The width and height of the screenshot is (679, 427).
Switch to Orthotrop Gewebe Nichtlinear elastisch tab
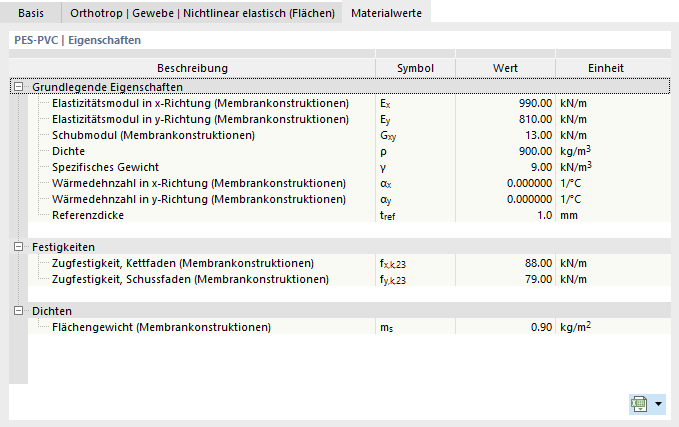click(x=202, y=13)
